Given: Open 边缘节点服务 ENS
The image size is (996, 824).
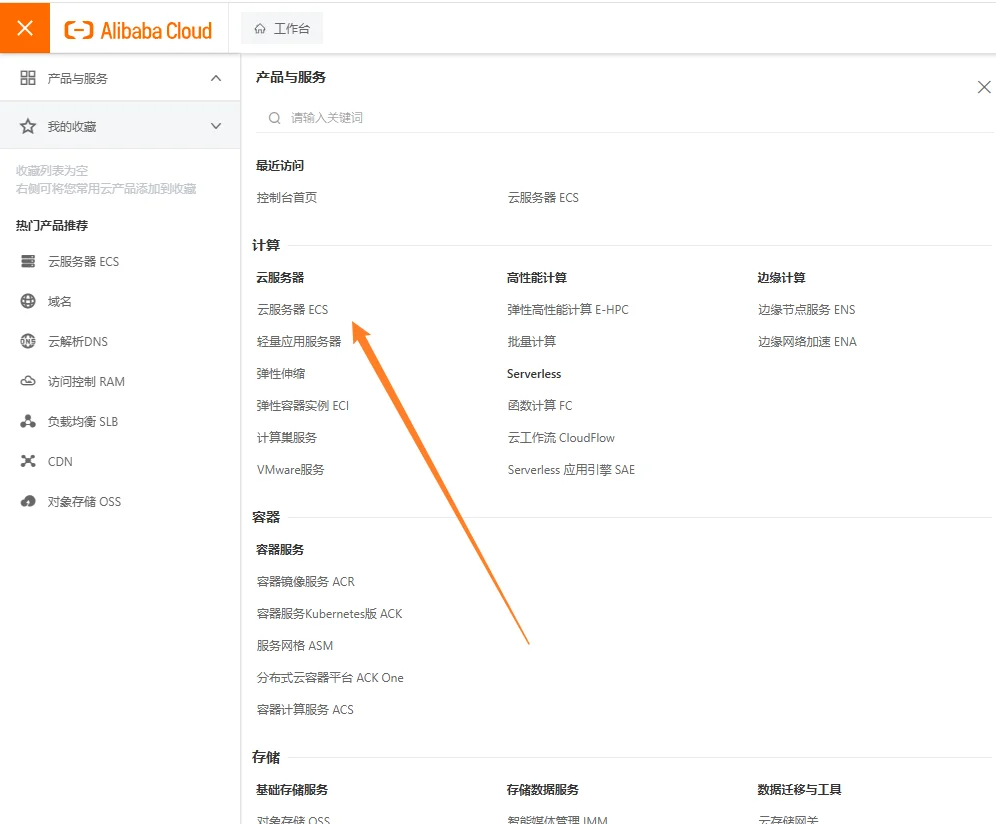Looking at the screenshot, I should 807,309.
